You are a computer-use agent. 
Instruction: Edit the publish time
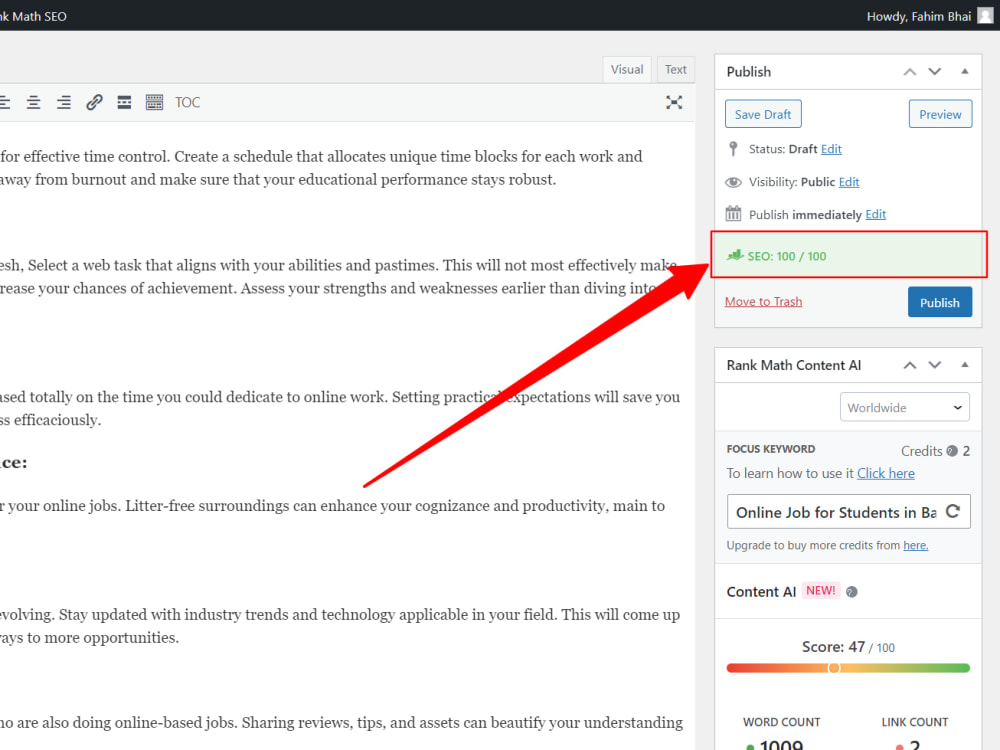pos(876,214)
